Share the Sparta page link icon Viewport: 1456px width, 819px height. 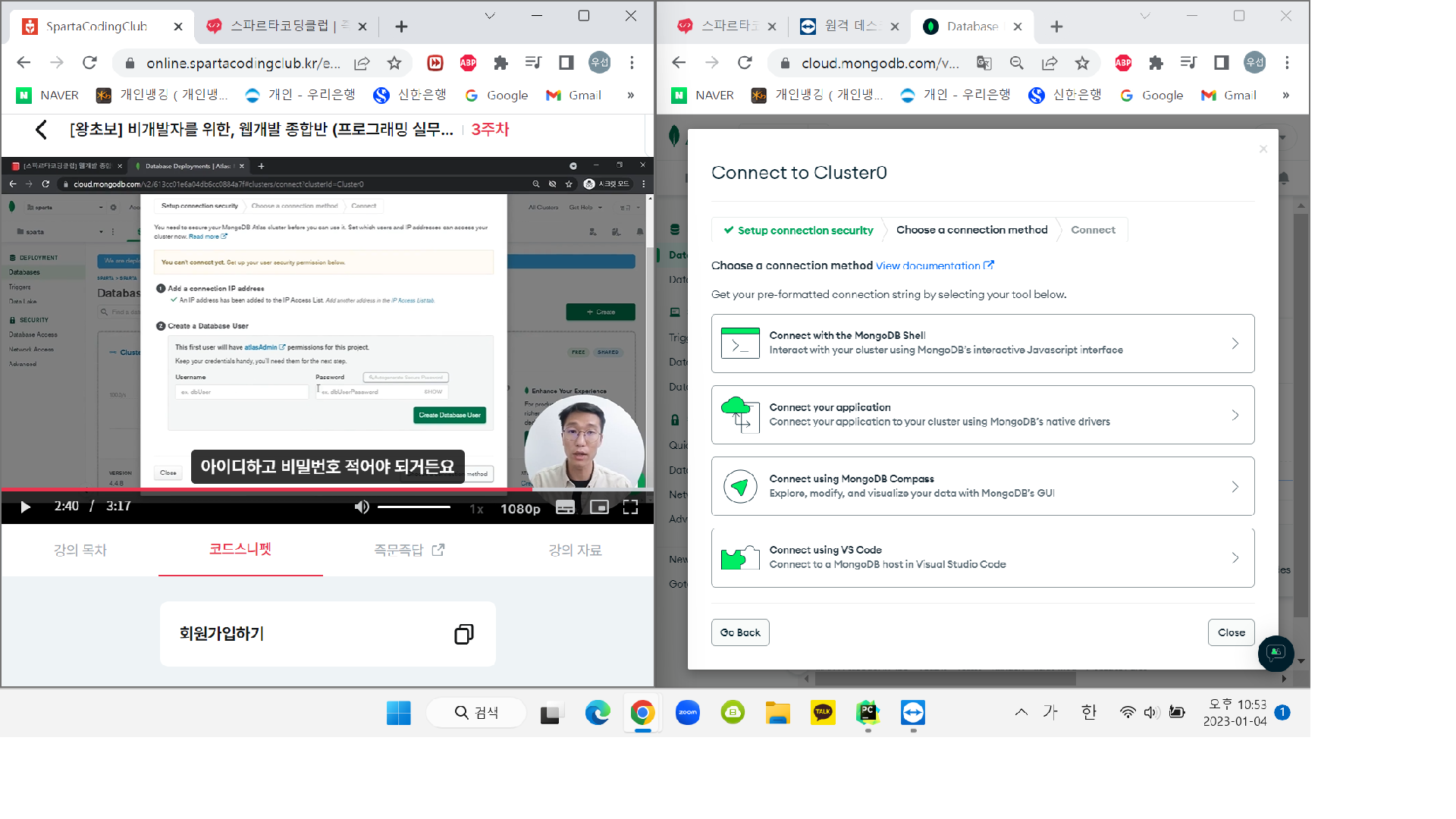pos(362,63)
